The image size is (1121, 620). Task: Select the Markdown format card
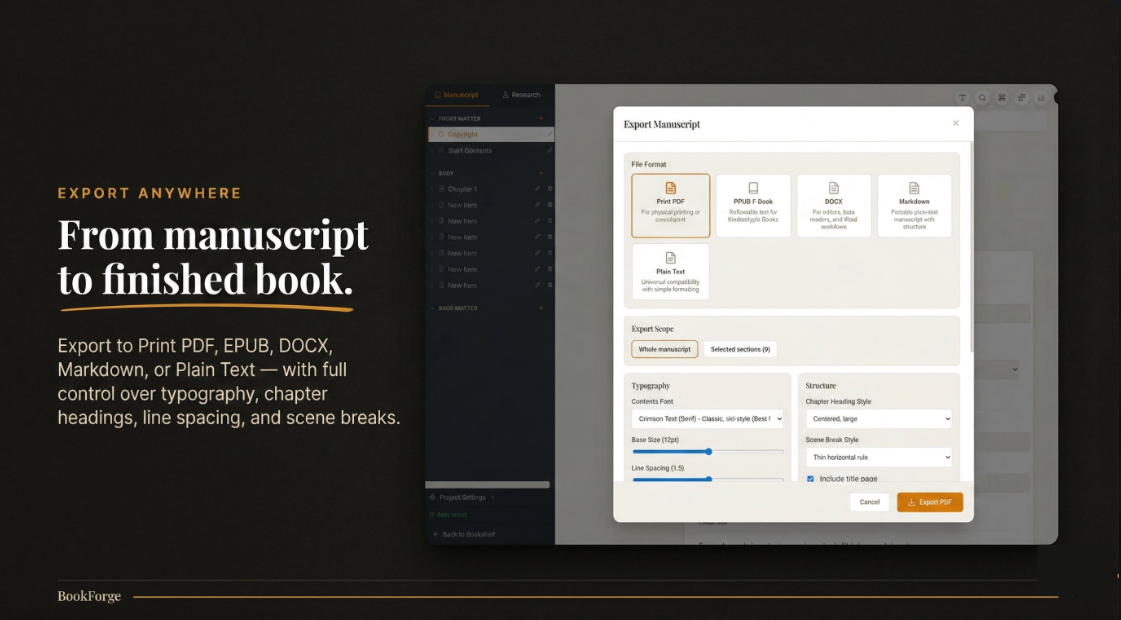pos(914,206)
